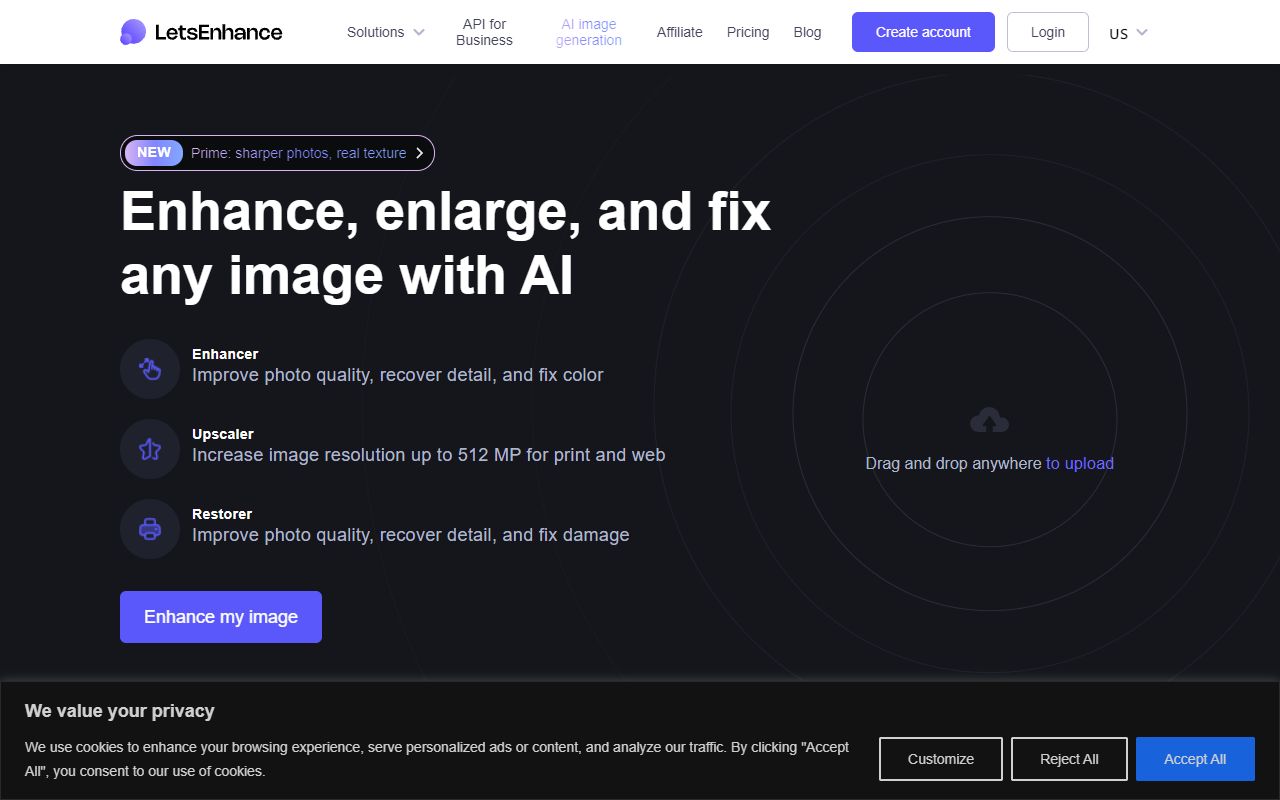Click the NEW badge on the Prime banner
Viewport: 1280px width, 800px height.
[153, 152]
